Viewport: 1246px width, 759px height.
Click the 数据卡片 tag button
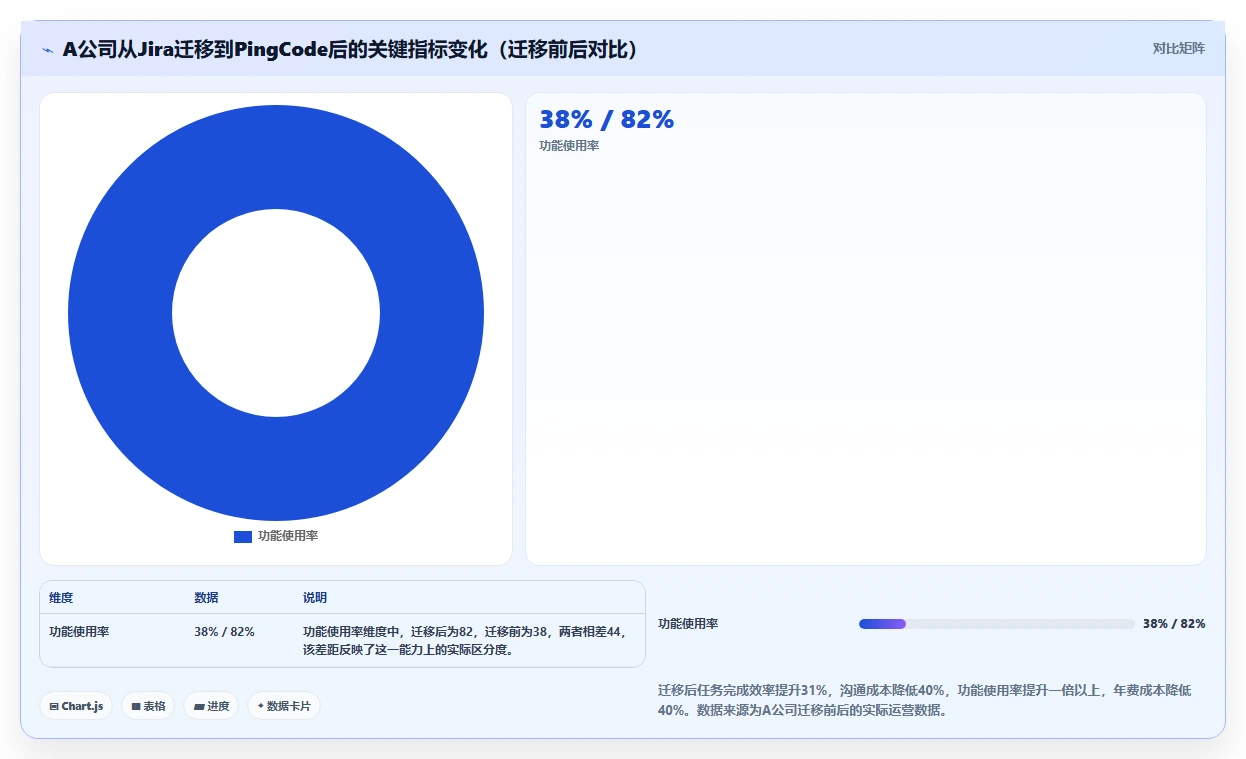tap(284, 706)
